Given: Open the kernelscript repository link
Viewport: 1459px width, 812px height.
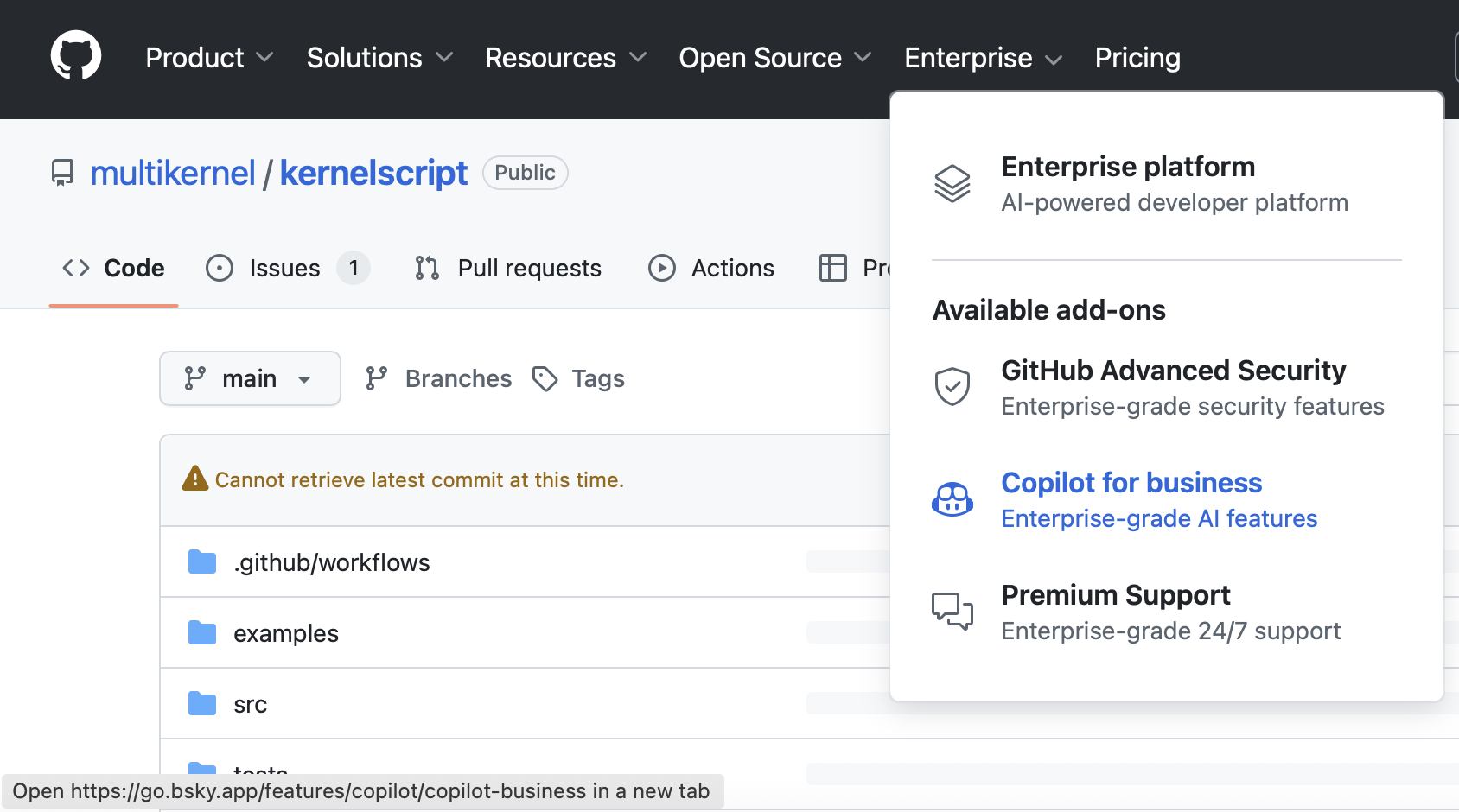Looking at the screenshot, I should pos(373,173).
